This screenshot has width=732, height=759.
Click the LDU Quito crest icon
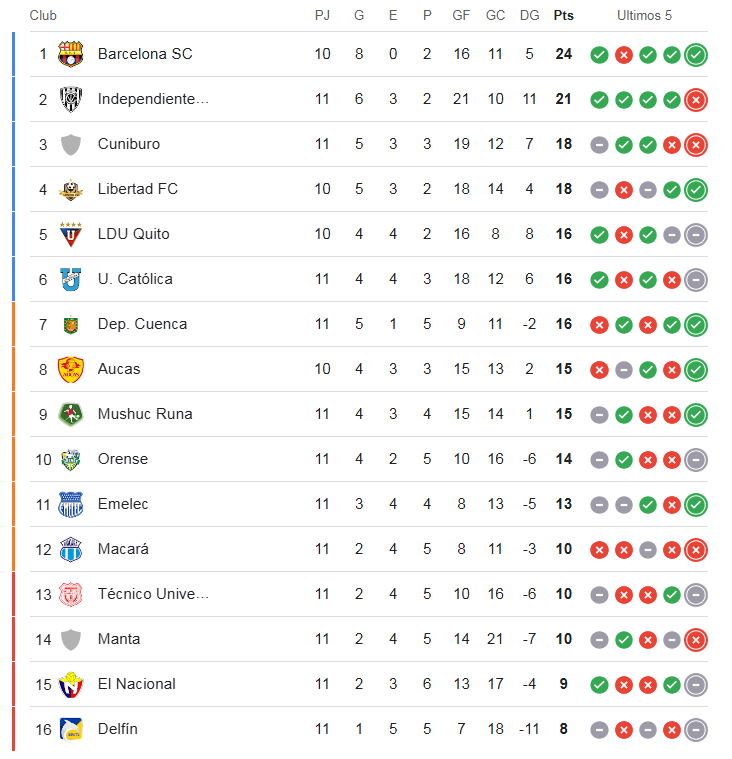click(71, 234)
